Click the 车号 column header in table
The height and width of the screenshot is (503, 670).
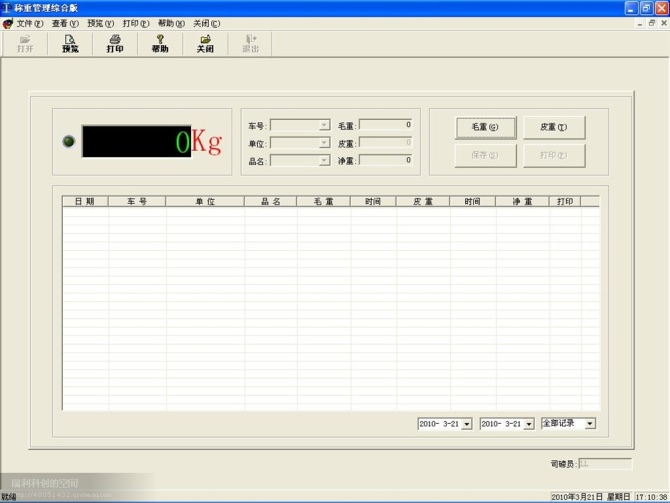coord(137,202)
